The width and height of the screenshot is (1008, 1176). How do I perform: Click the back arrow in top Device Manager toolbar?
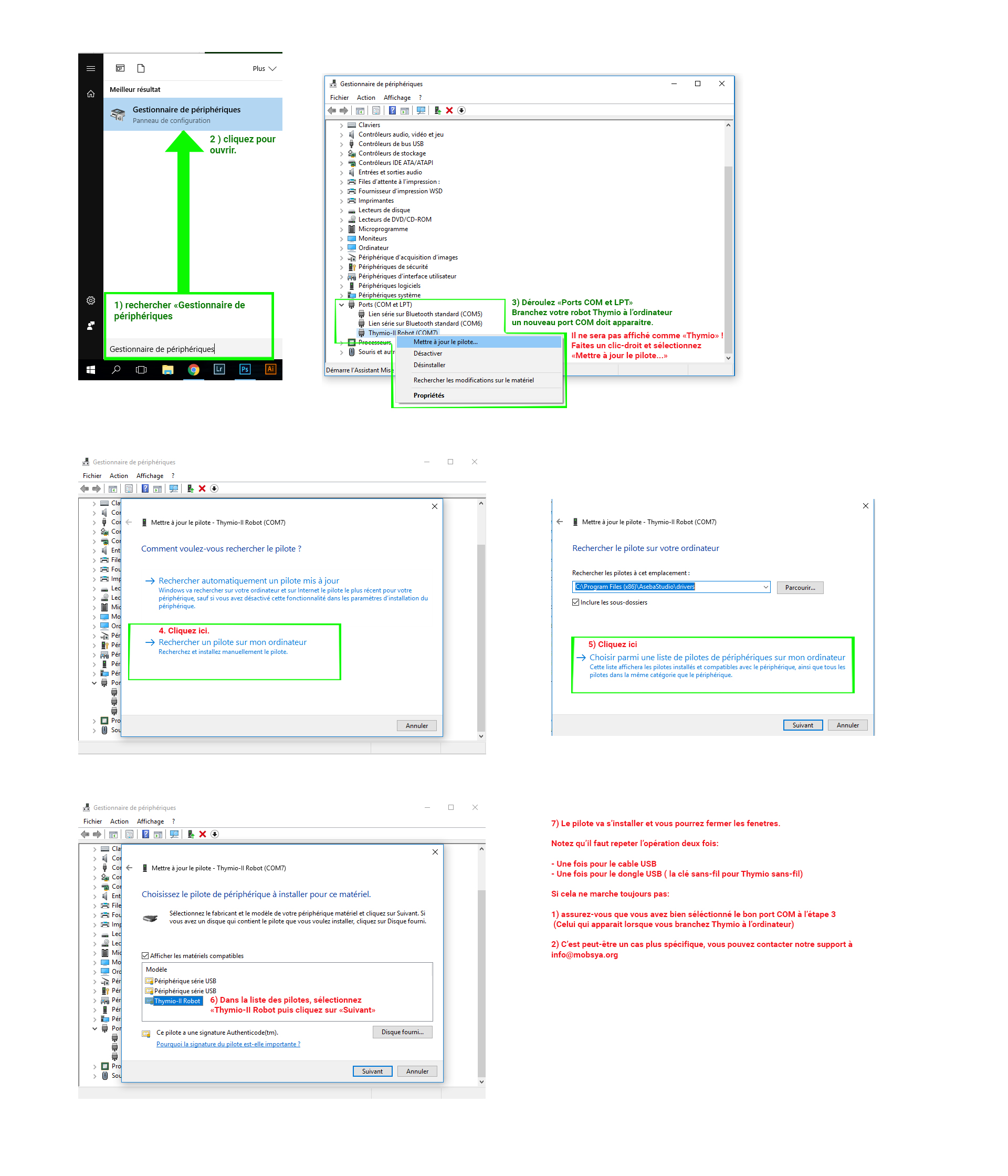point(332,111)
